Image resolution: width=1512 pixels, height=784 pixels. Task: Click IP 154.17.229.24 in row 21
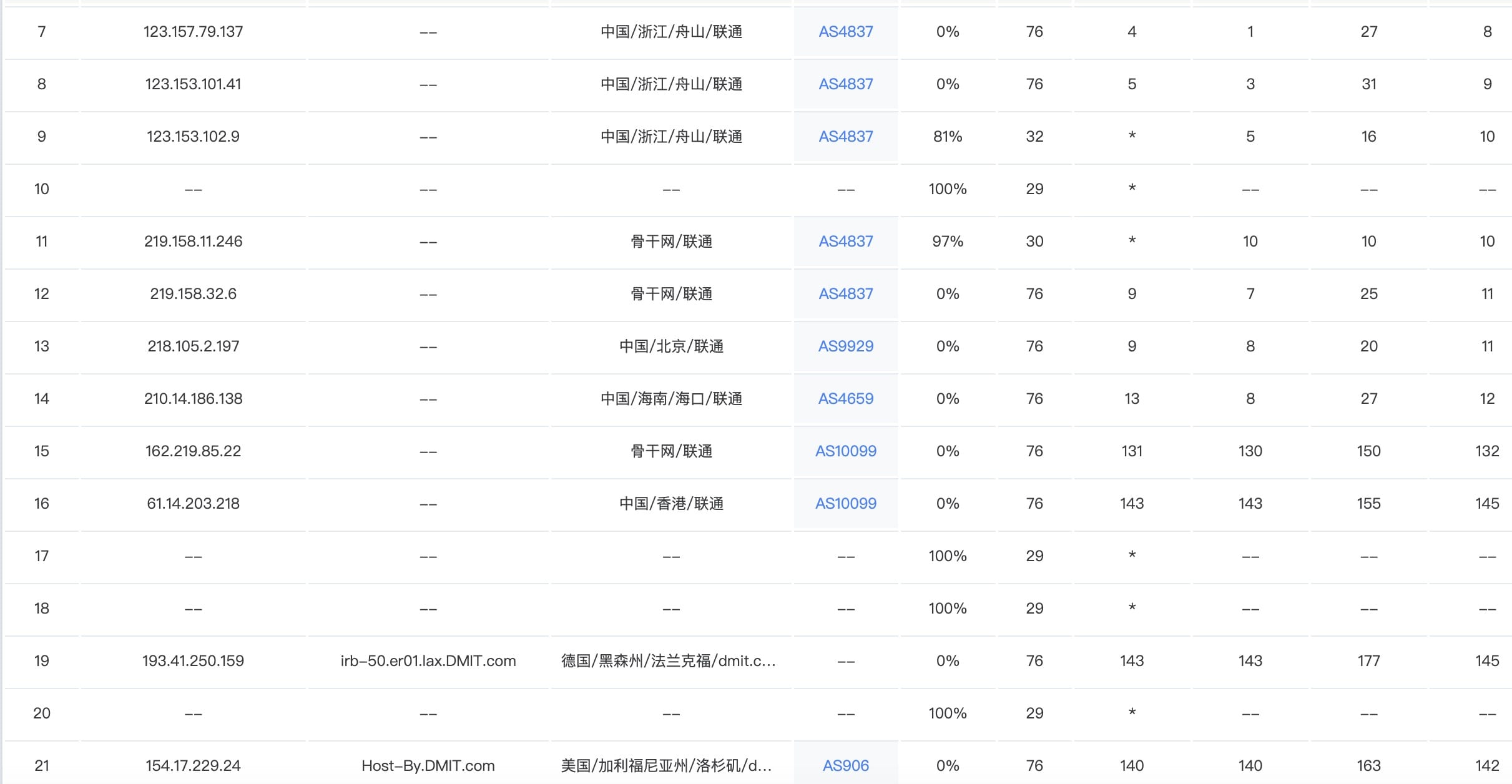pyautogui.click(x=193, y=766)
